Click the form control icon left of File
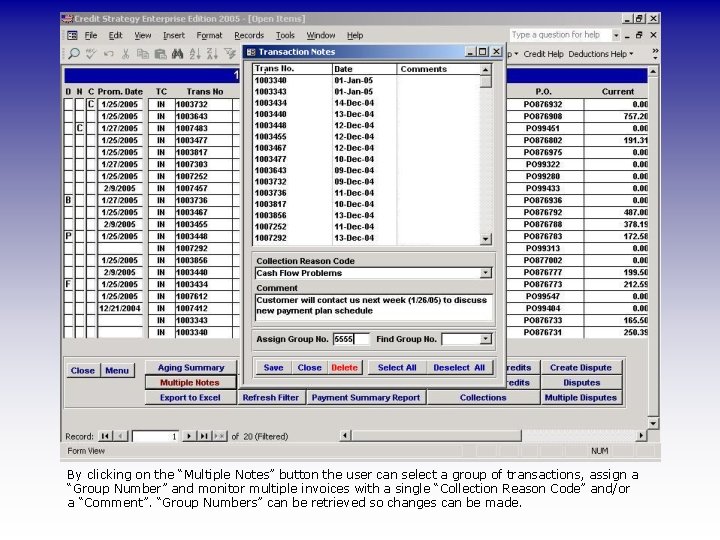Image resolution: width=720 pixels, height=540 pixels. pyautogui.click(x=73, y=35)
